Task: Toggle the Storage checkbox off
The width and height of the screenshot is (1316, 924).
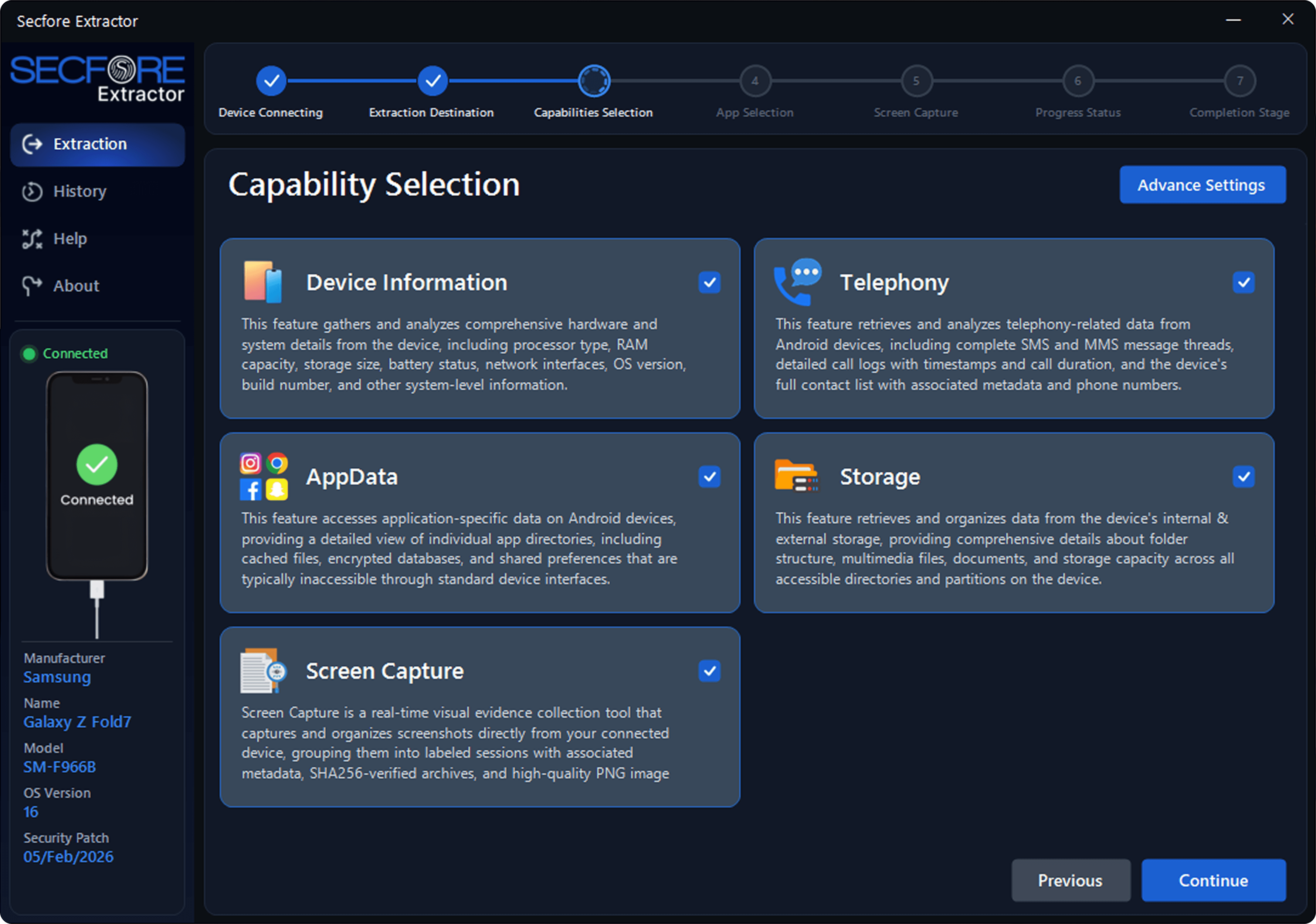Action: pos(1243,476)
